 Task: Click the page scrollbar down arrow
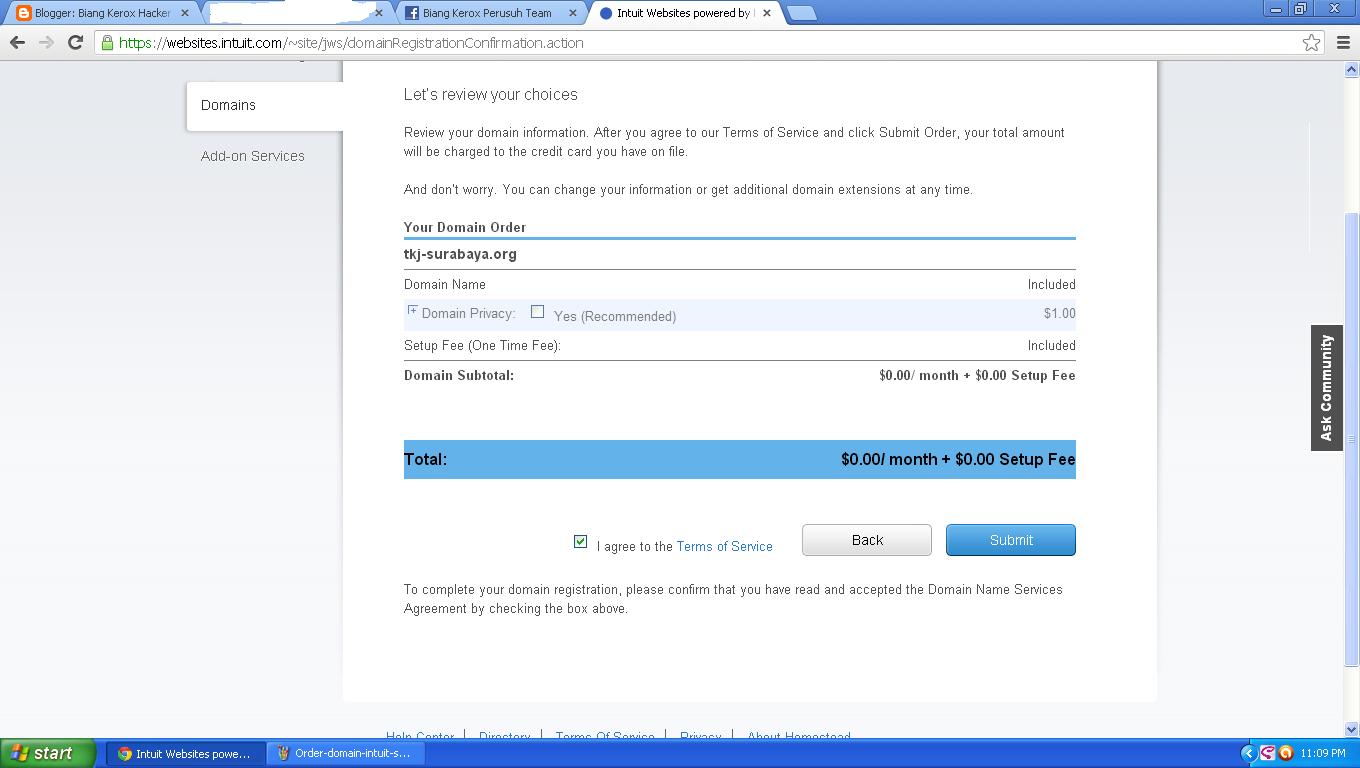pyautogui.click(x=1351, y=729)
